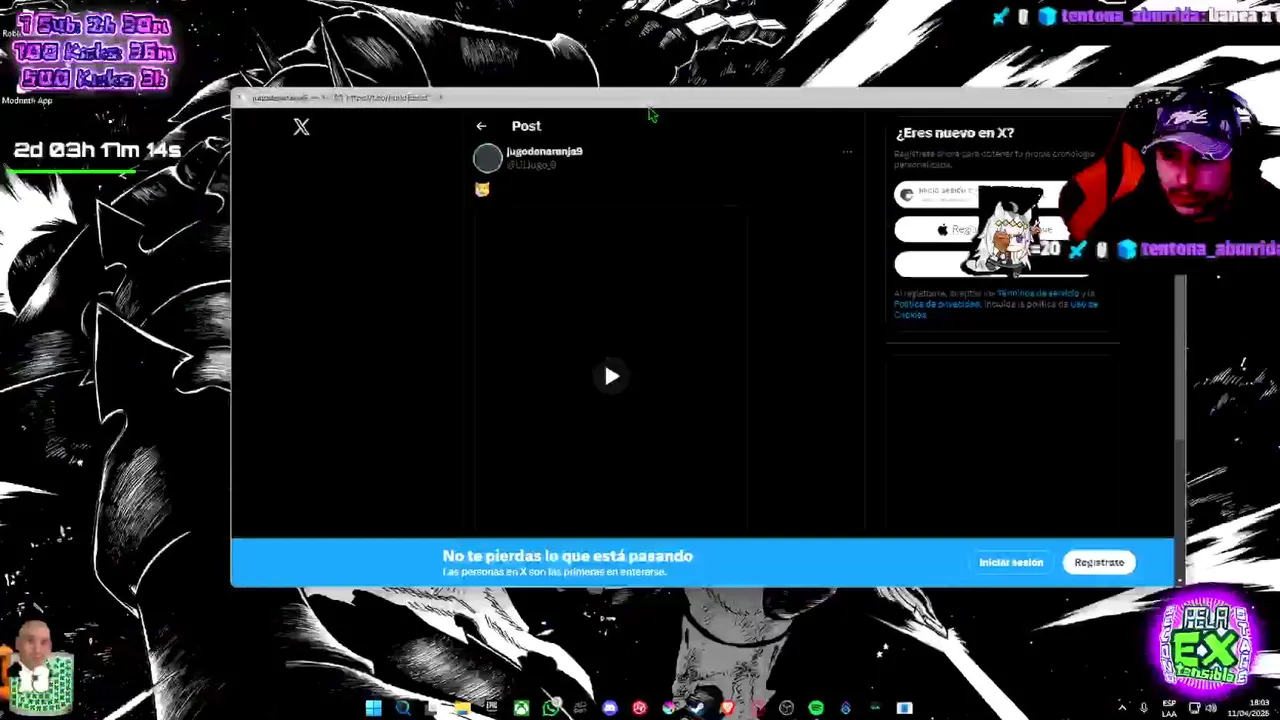
Task: Open the Windows Start menu
Action: pyautogui.click(x=373, y=708)
